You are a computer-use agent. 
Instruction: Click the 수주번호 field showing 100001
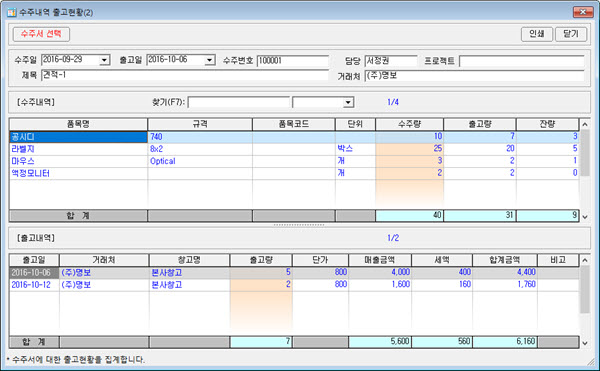293,60
